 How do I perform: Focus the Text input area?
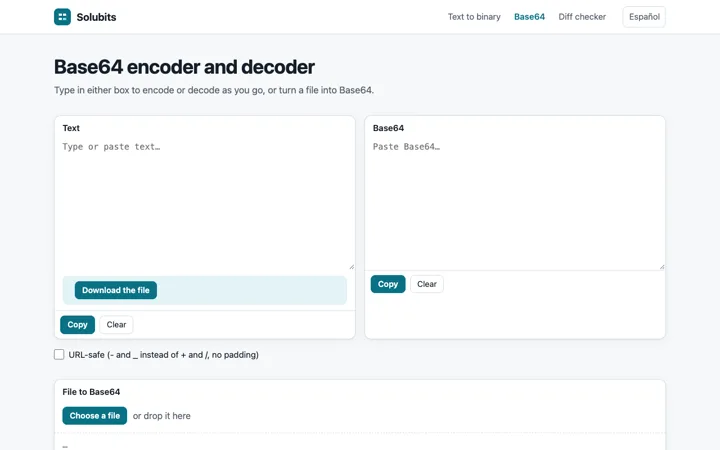[204, 204]
